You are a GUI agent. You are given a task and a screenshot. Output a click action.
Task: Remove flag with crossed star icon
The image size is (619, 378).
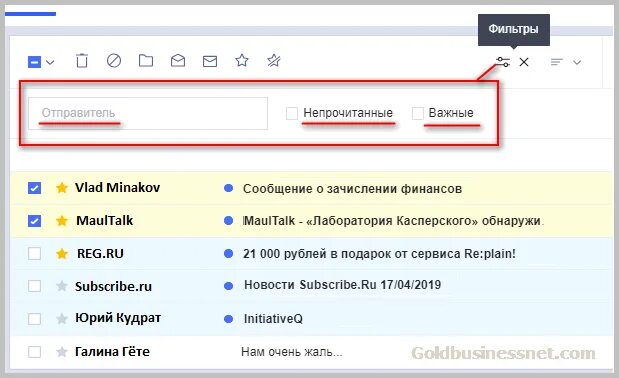coord(274,60)
